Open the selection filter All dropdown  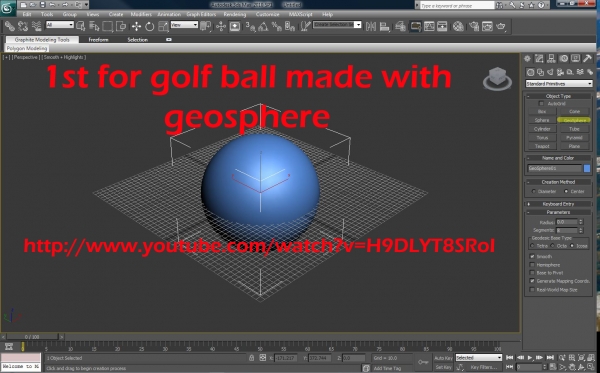click(x=60, y=25)
